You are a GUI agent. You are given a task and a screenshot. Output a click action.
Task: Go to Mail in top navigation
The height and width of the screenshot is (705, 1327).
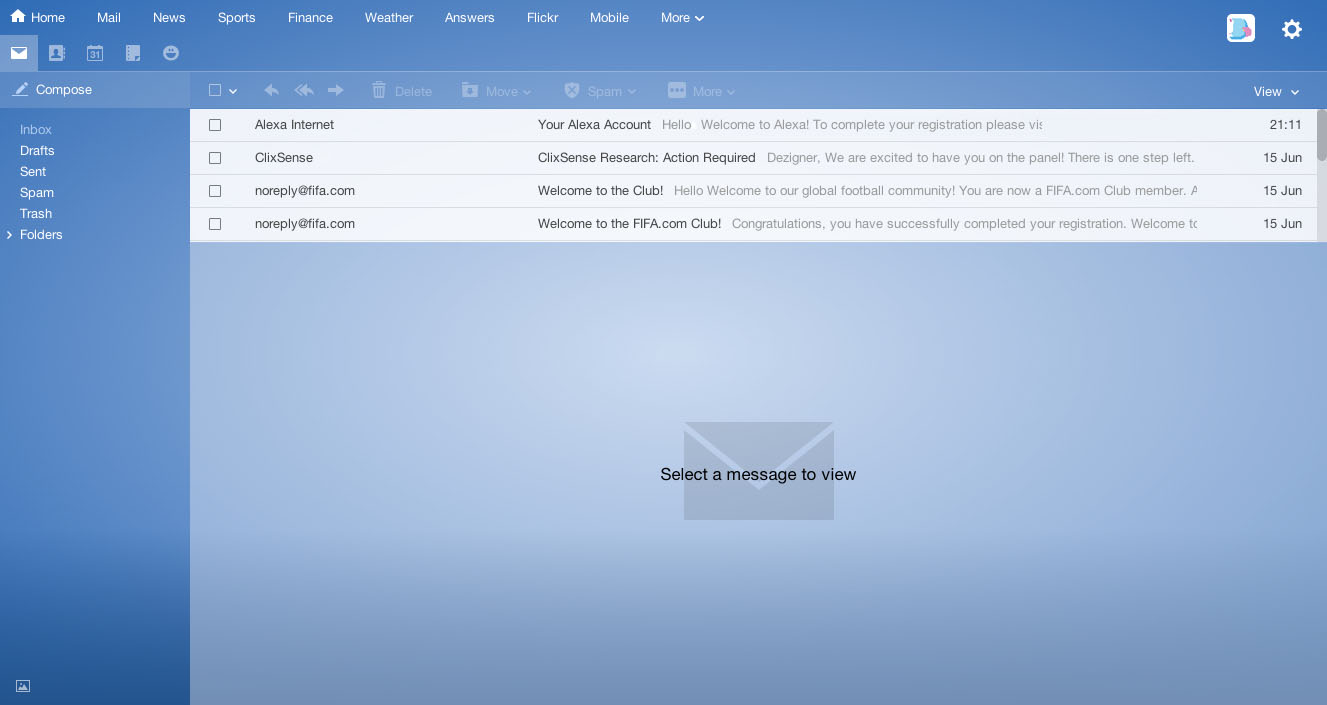(109, 17)
